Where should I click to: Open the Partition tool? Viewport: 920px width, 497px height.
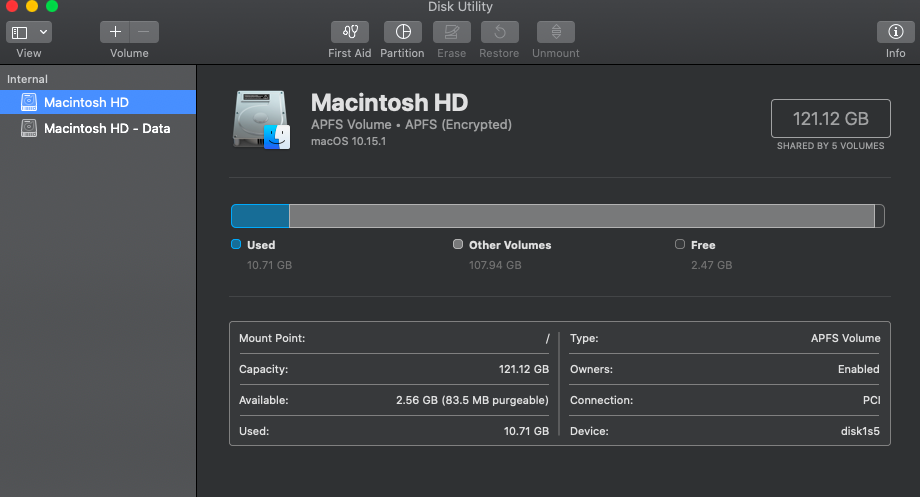click(402, 32)
